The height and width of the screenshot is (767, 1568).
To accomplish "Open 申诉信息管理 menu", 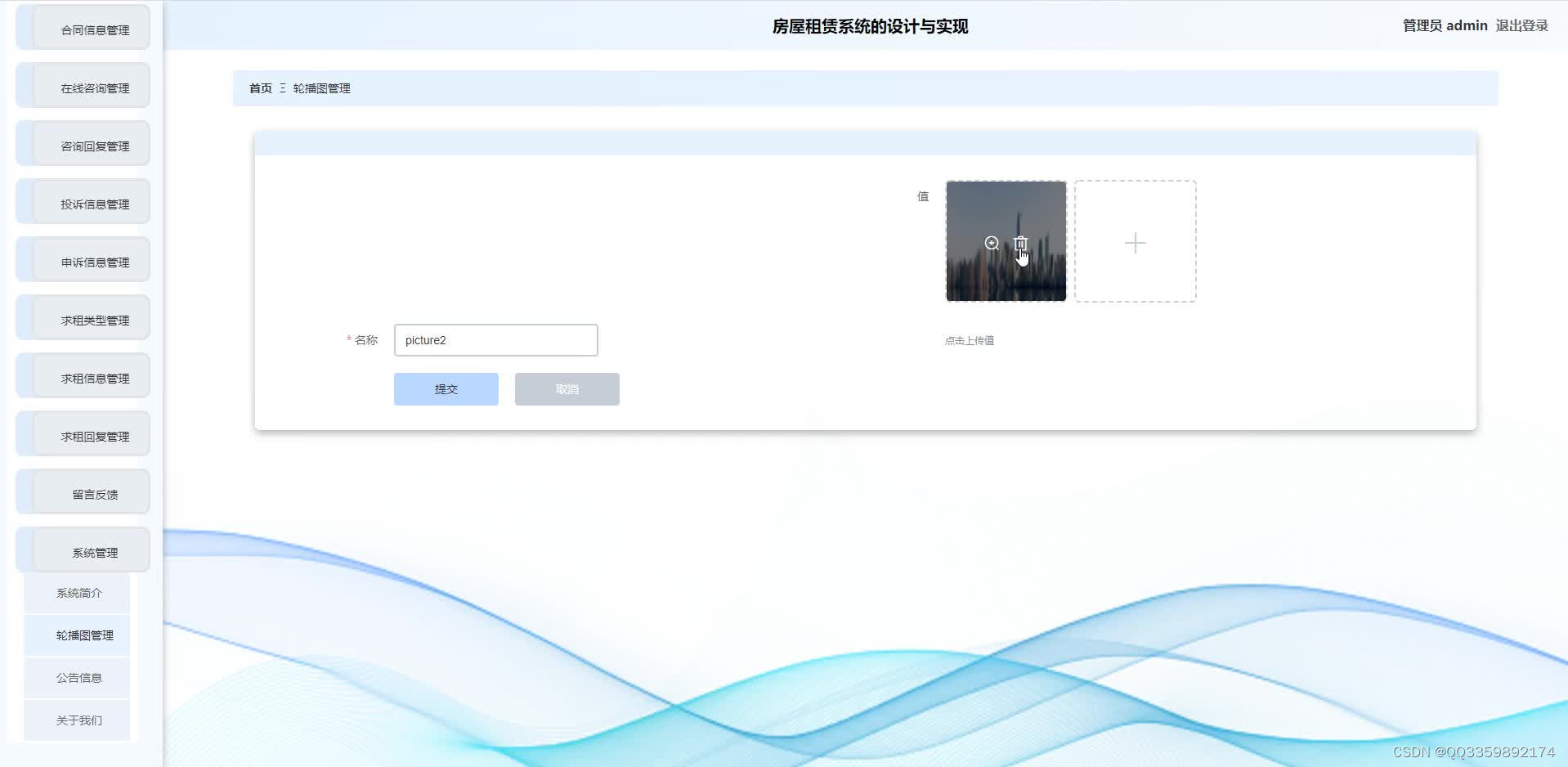I will click(x=83, y=260).
